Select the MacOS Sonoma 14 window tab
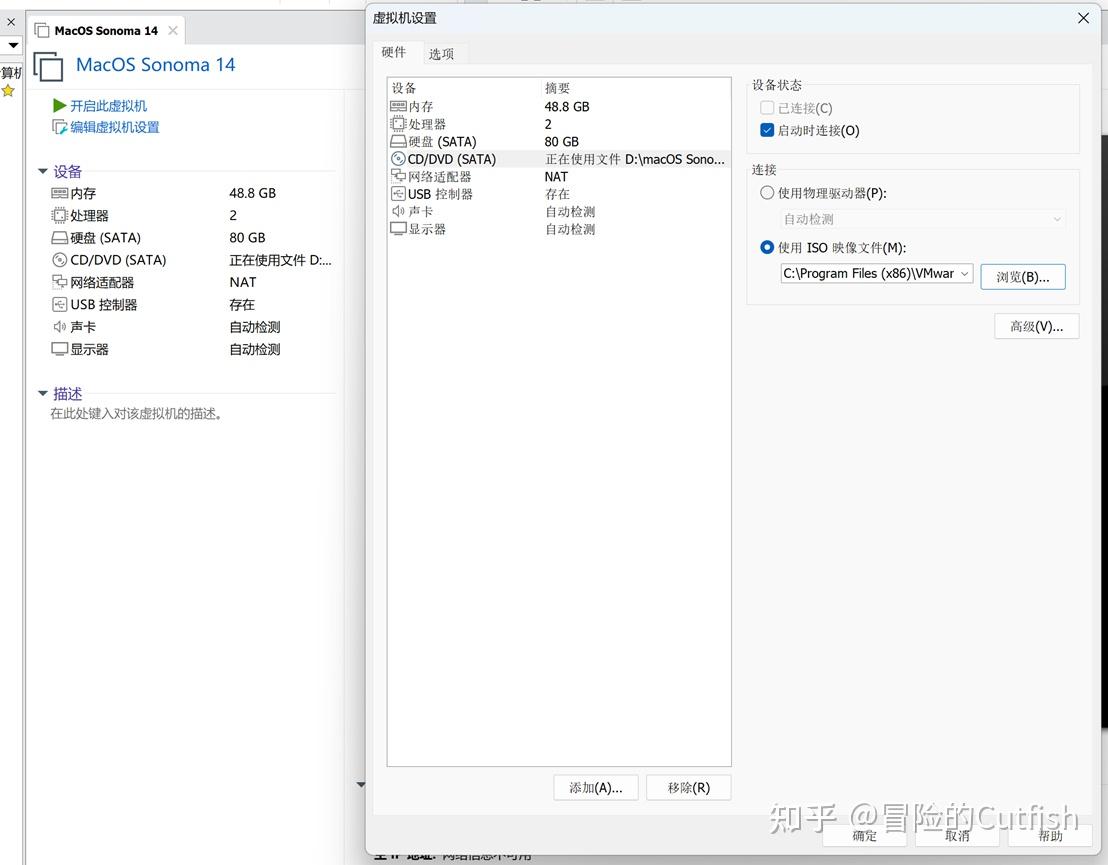This screenshot has height=865, width=1108. [x=107, y=30]
